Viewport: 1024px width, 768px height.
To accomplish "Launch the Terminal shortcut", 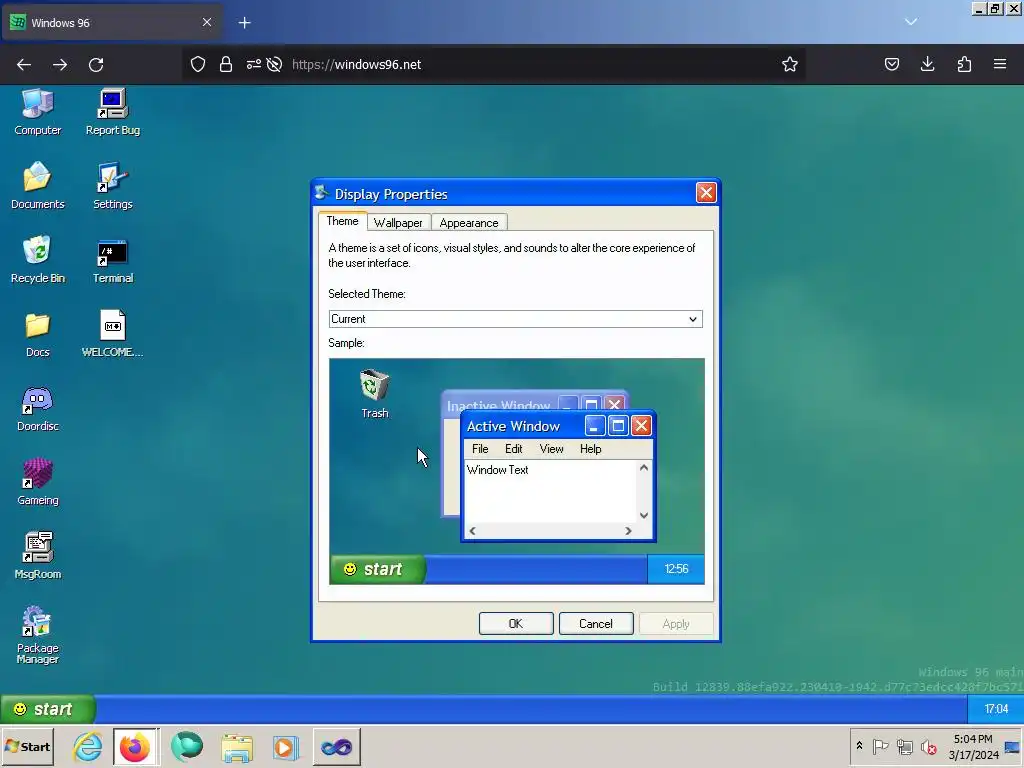I will (112, 260).
